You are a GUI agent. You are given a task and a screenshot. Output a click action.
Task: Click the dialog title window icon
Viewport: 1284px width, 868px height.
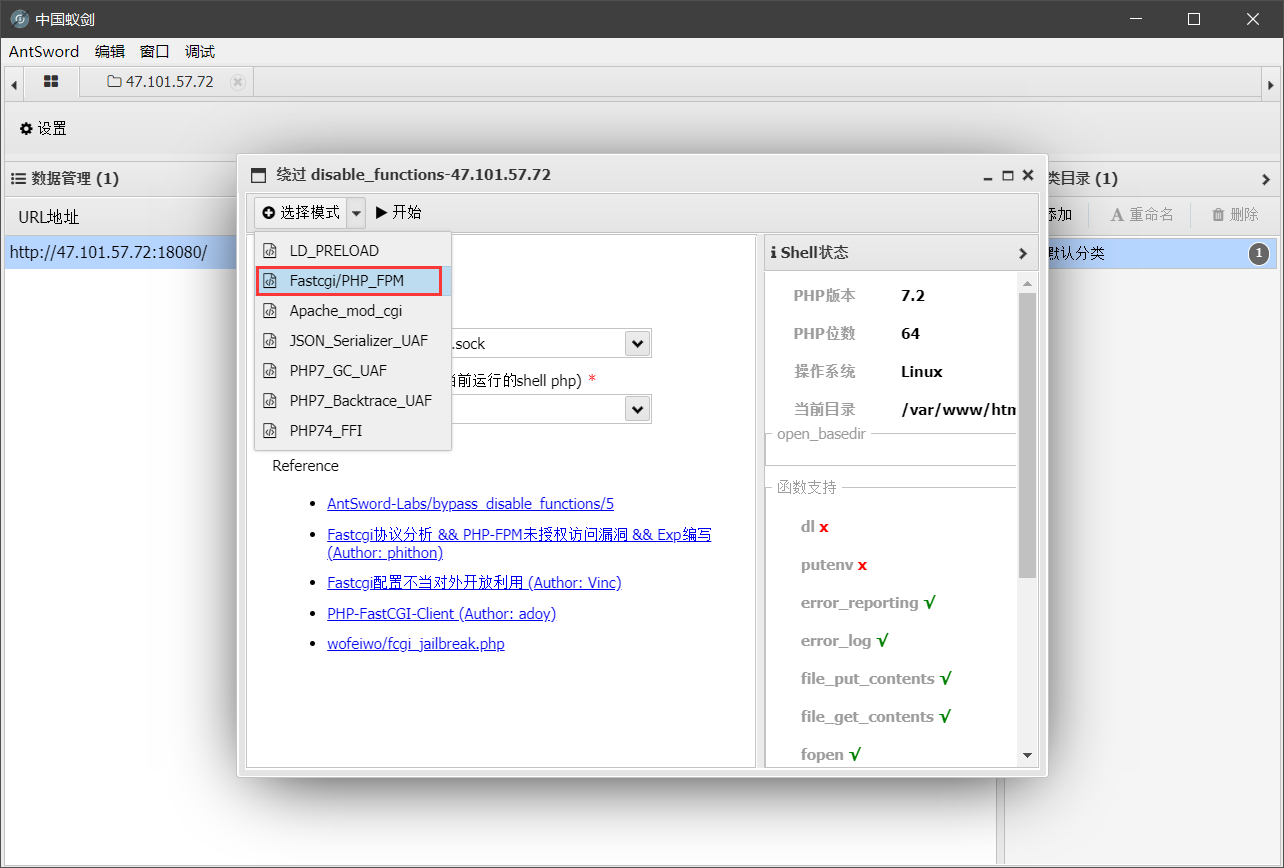[259, 175]
